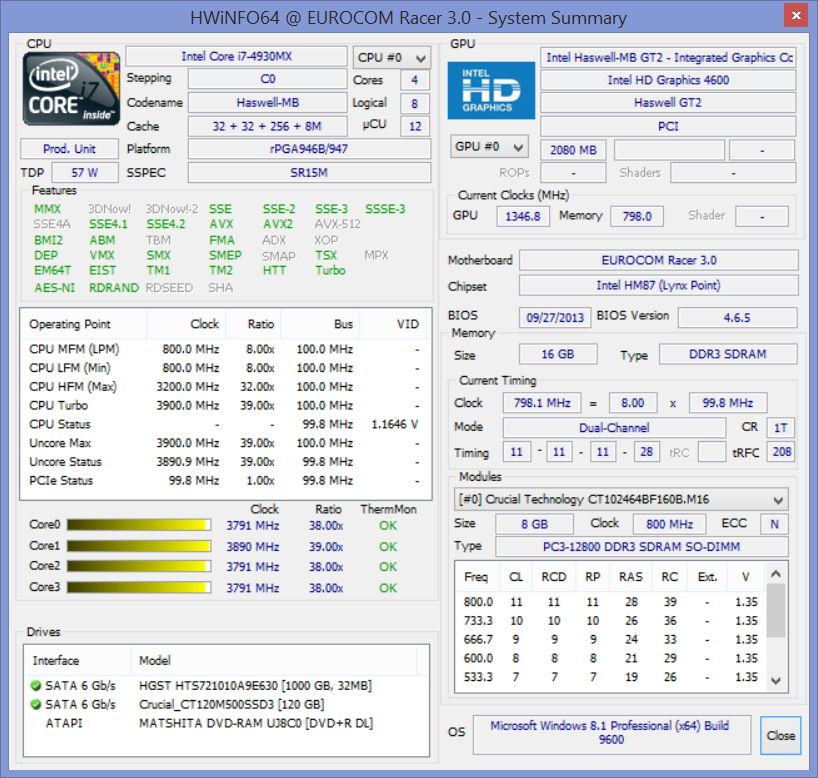
Task: Click the Close button
Action: (x=780, y=735)
